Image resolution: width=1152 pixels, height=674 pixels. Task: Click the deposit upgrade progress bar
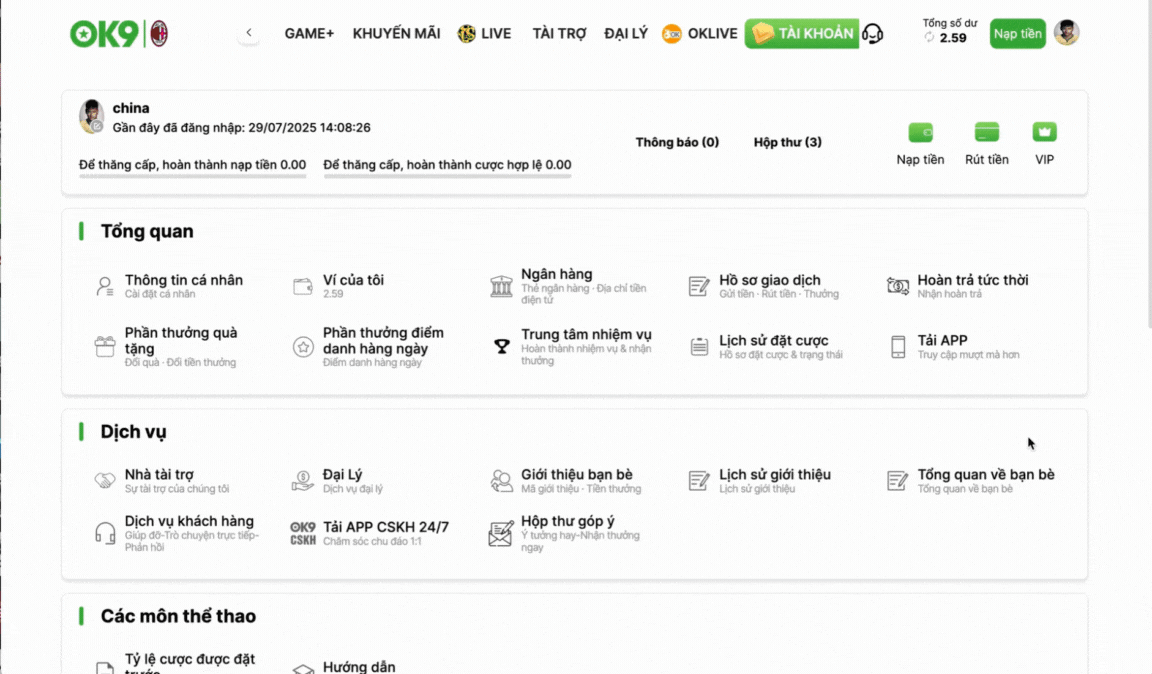pyautogui.click(x=192, y=176)
